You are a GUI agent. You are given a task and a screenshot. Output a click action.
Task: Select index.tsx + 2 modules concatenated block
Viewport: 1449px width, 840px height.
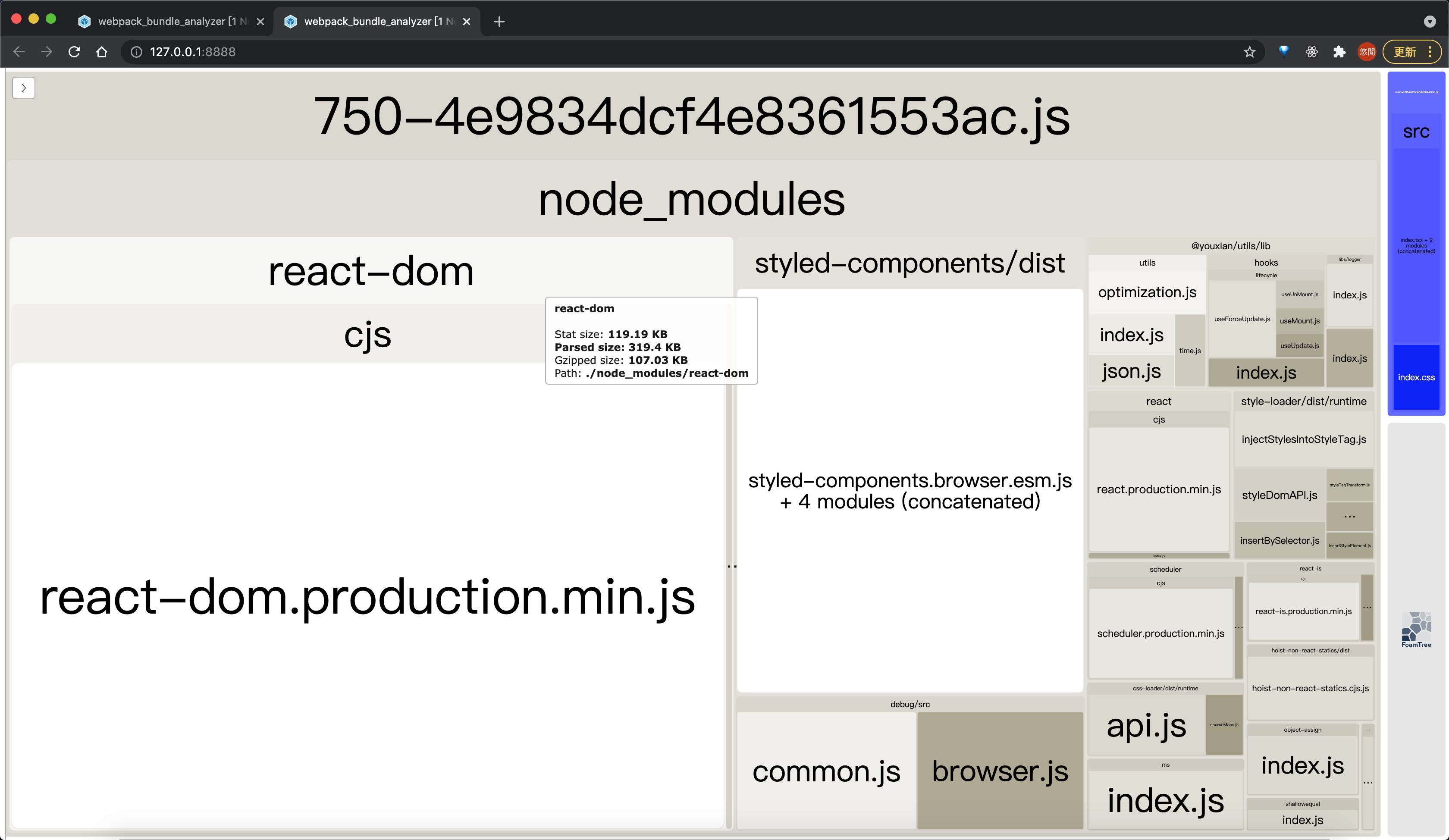[x=1416, y=246]
